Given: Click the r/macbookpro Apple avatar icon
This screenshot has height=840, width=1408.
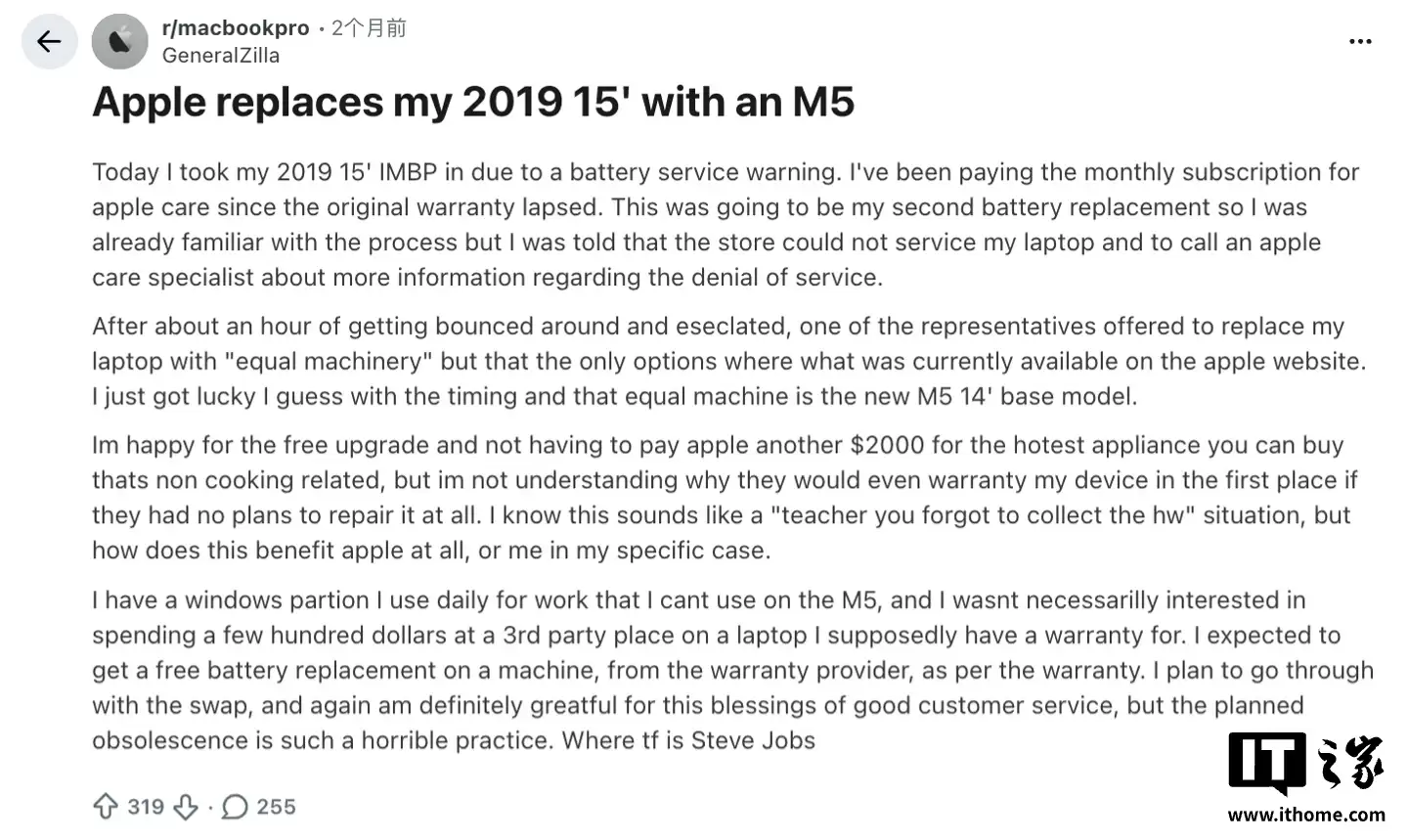Looking at the screenshot, I should coord(119,41).
